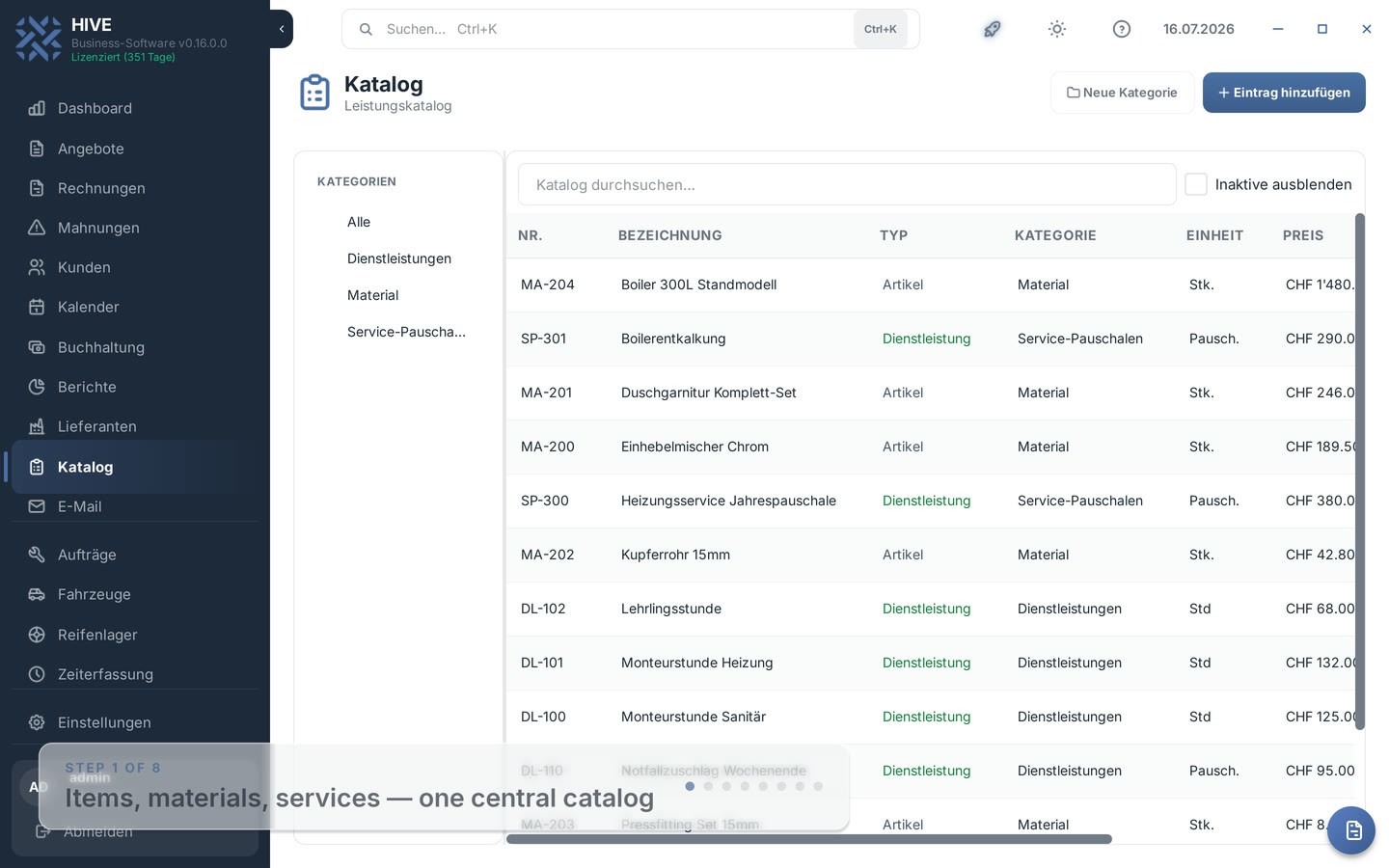Click Katalog durchsuchen search box

click(847, 184)
